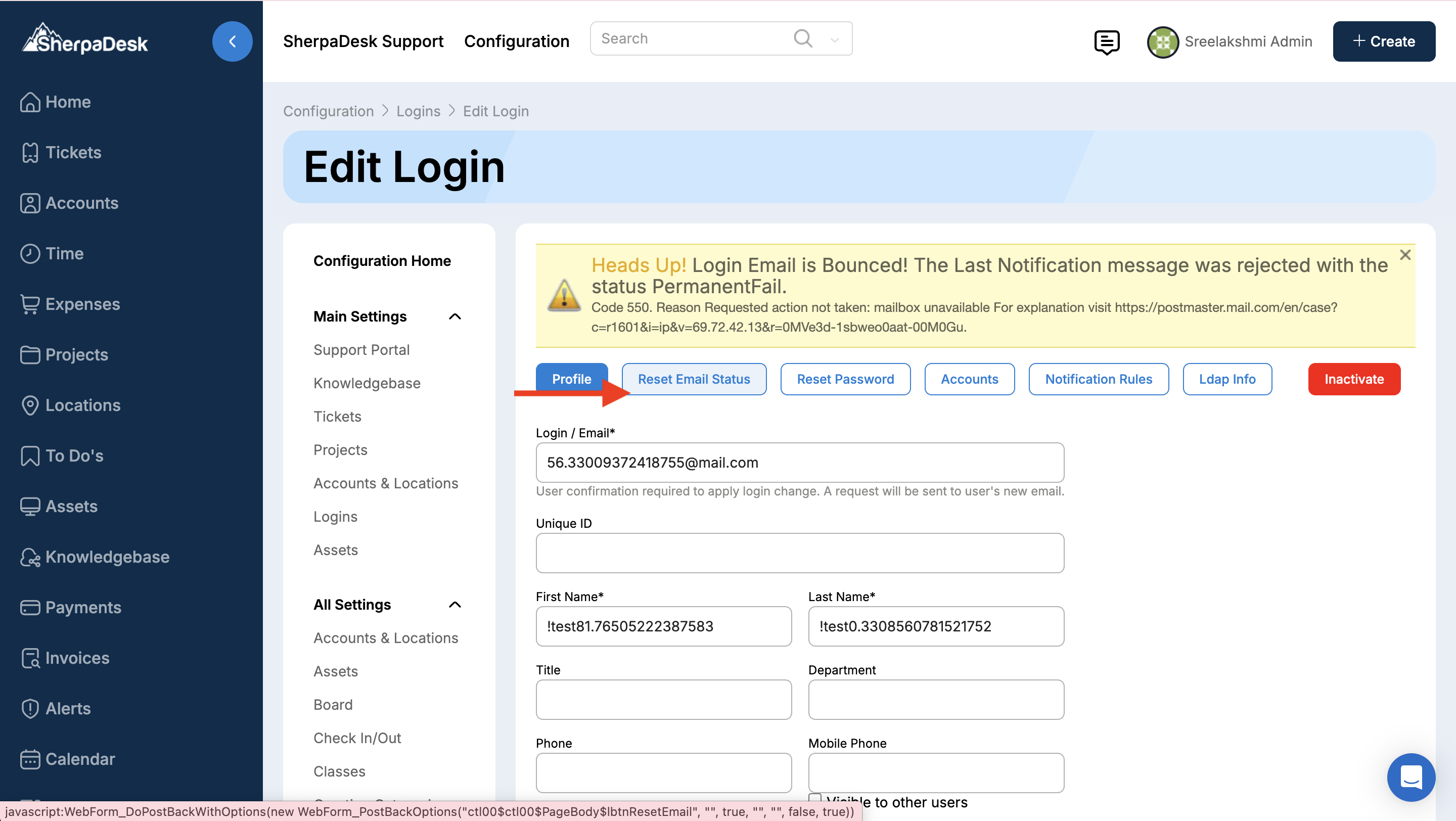Image resolution: width=1456 pixels, height=821 pixels.
Task: Collapse the All Settings section
Action: [x=454, y=605]
